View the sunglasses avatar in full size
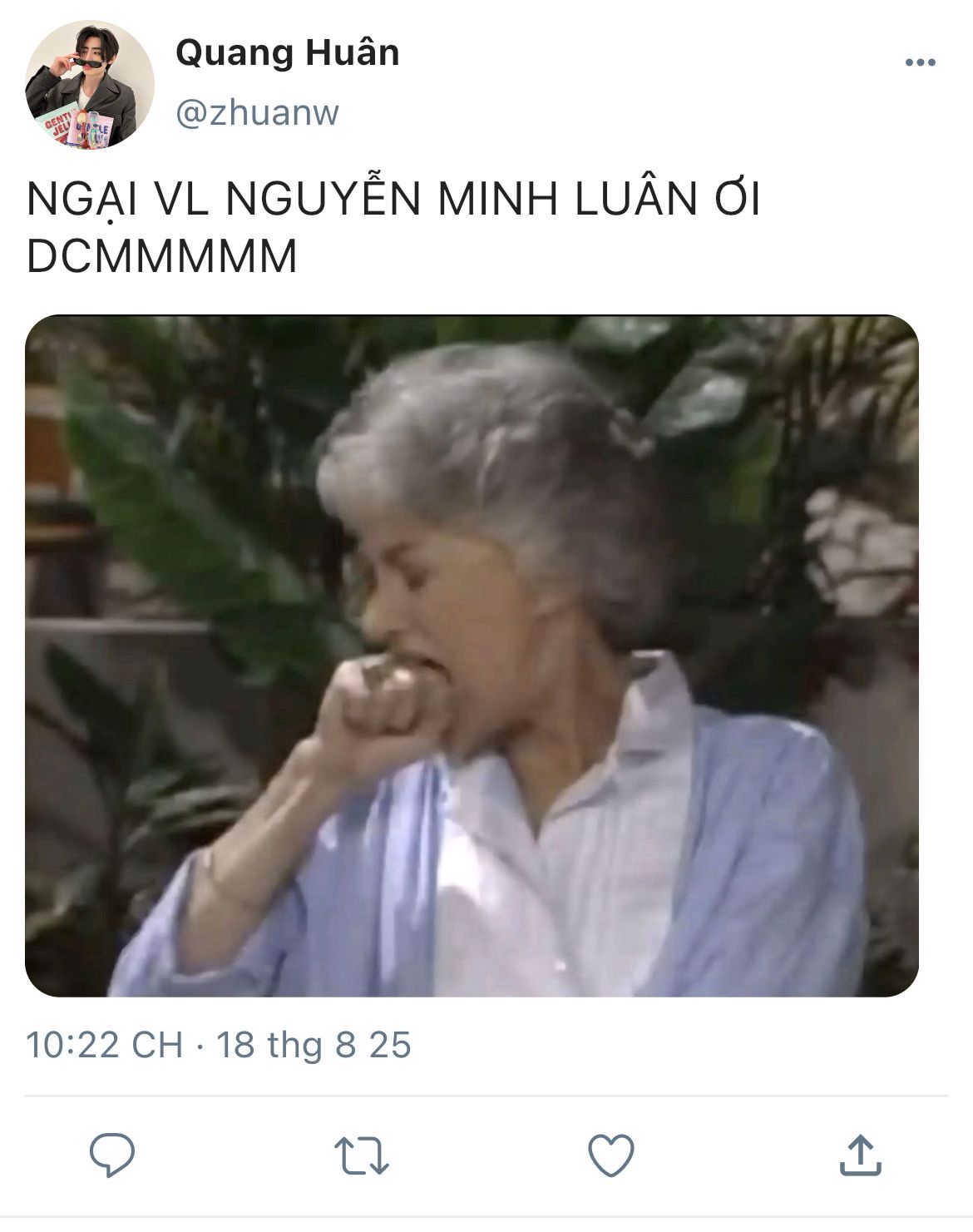Viewport: 973px width, 1232px height. click(90, 85)
